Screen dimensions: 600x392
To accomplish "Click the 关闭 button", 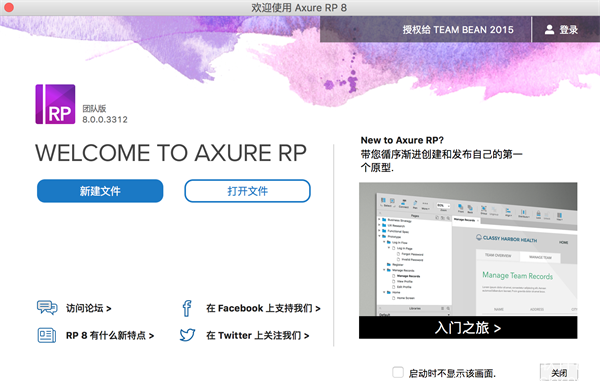I will tap(559, 372).
